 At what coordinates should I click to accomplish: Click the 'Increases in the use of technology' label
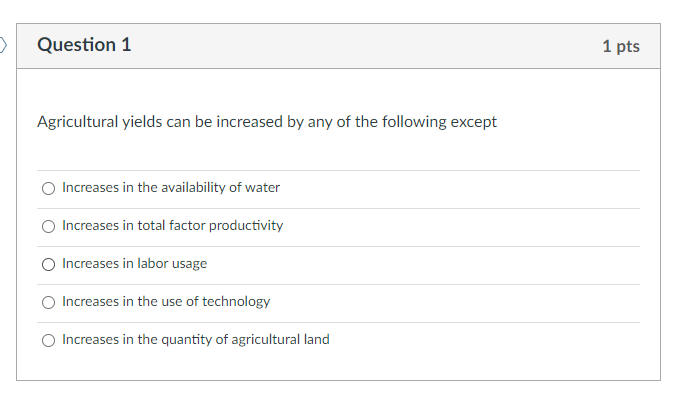pos(166,301)
